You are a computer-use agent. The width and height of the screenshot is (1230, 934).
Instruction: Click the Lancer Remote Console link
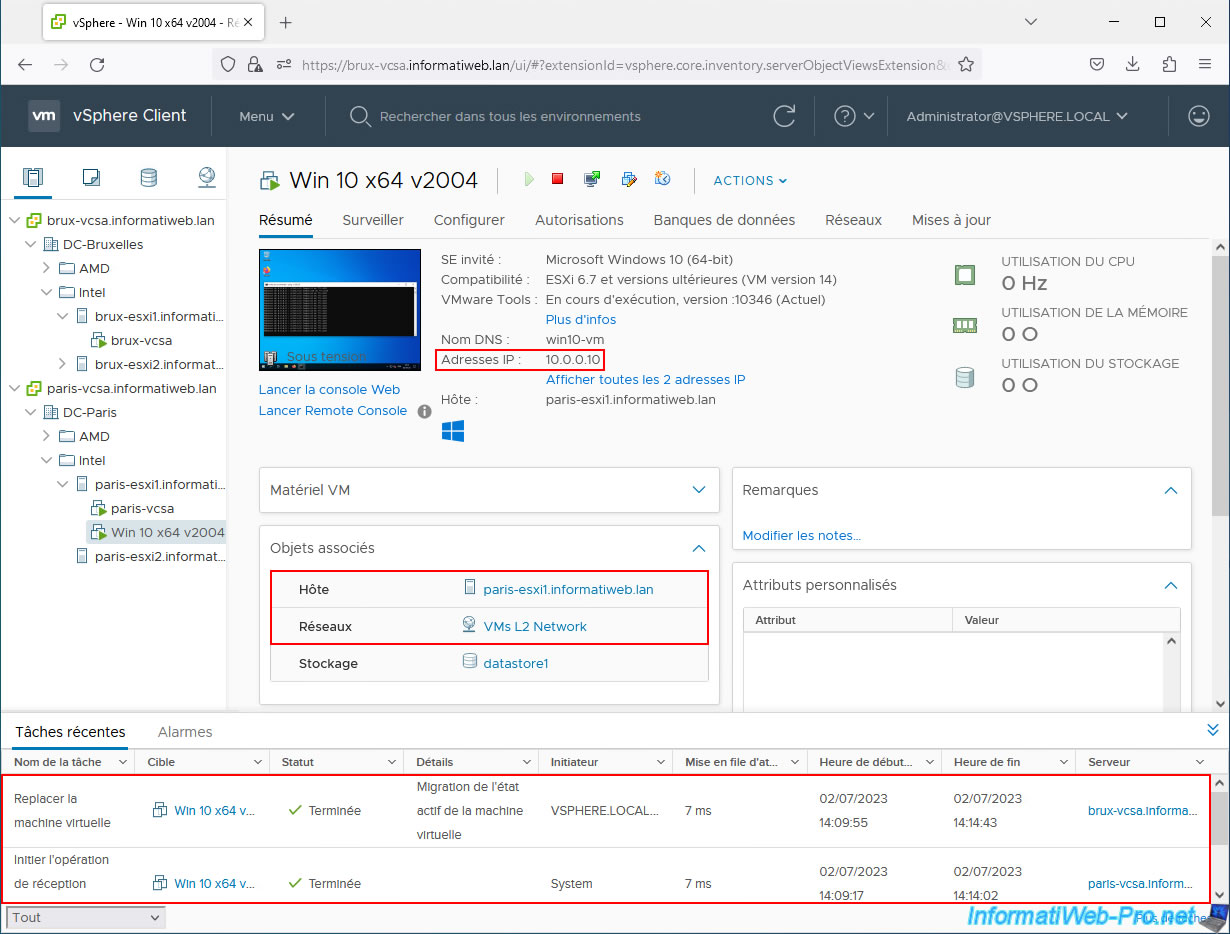coord(333,411)
